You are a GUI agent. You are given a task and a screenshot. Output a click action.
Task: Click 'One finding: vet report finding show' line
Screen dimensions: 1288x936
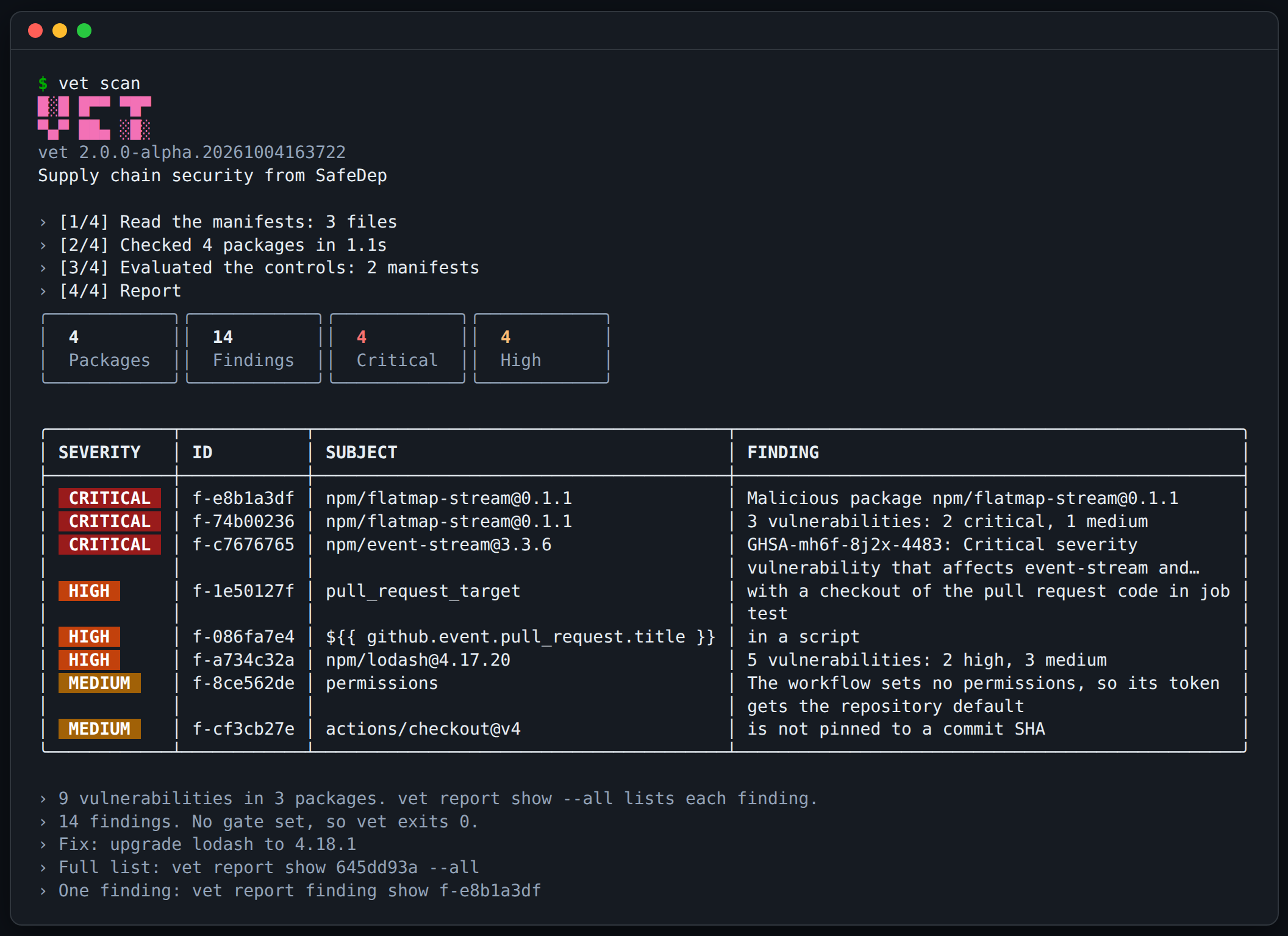click(x=299, y=890)
